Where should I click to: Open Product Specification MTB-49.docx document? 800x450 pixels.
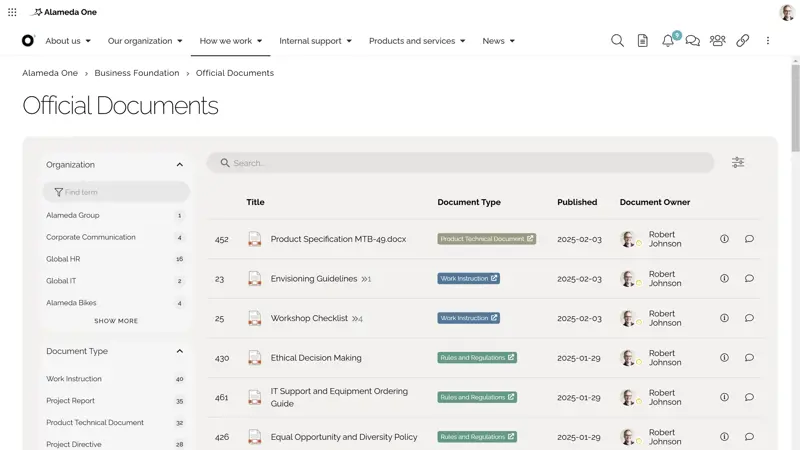click(338, 239)
